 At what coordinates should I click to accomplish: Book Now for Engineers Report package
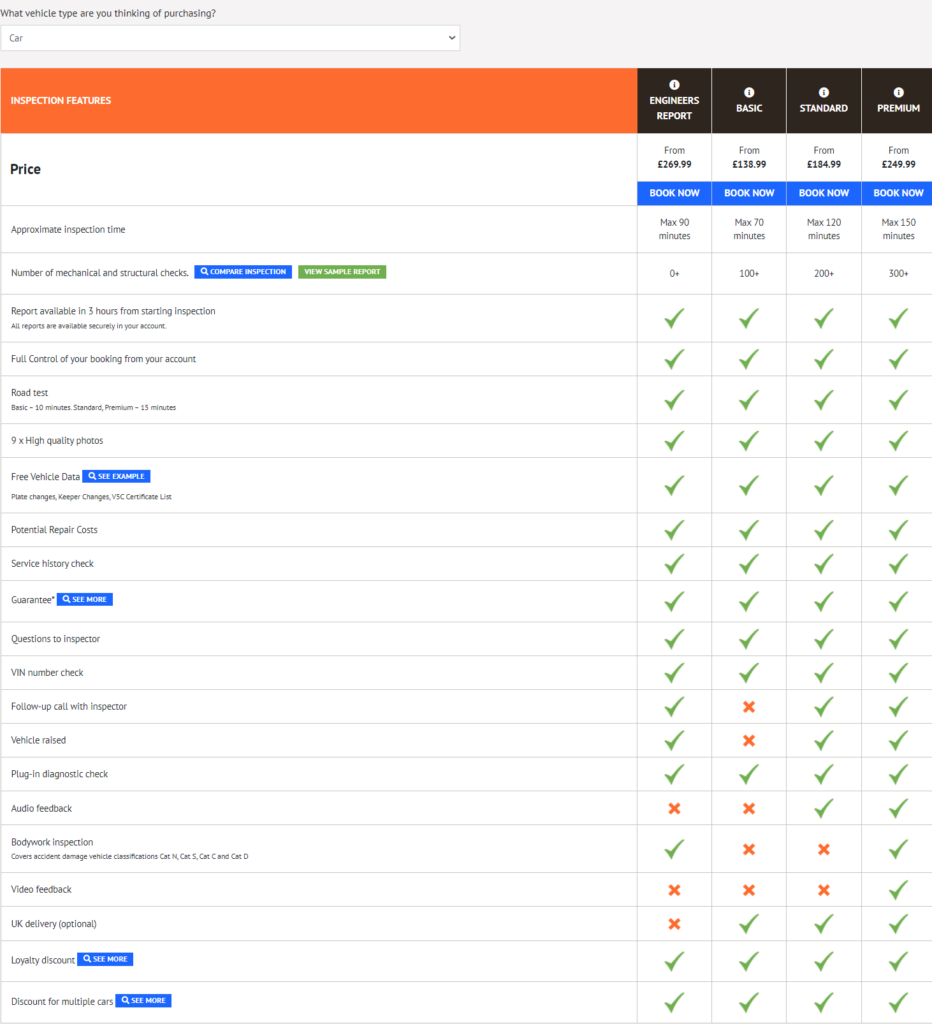point(674,193)
